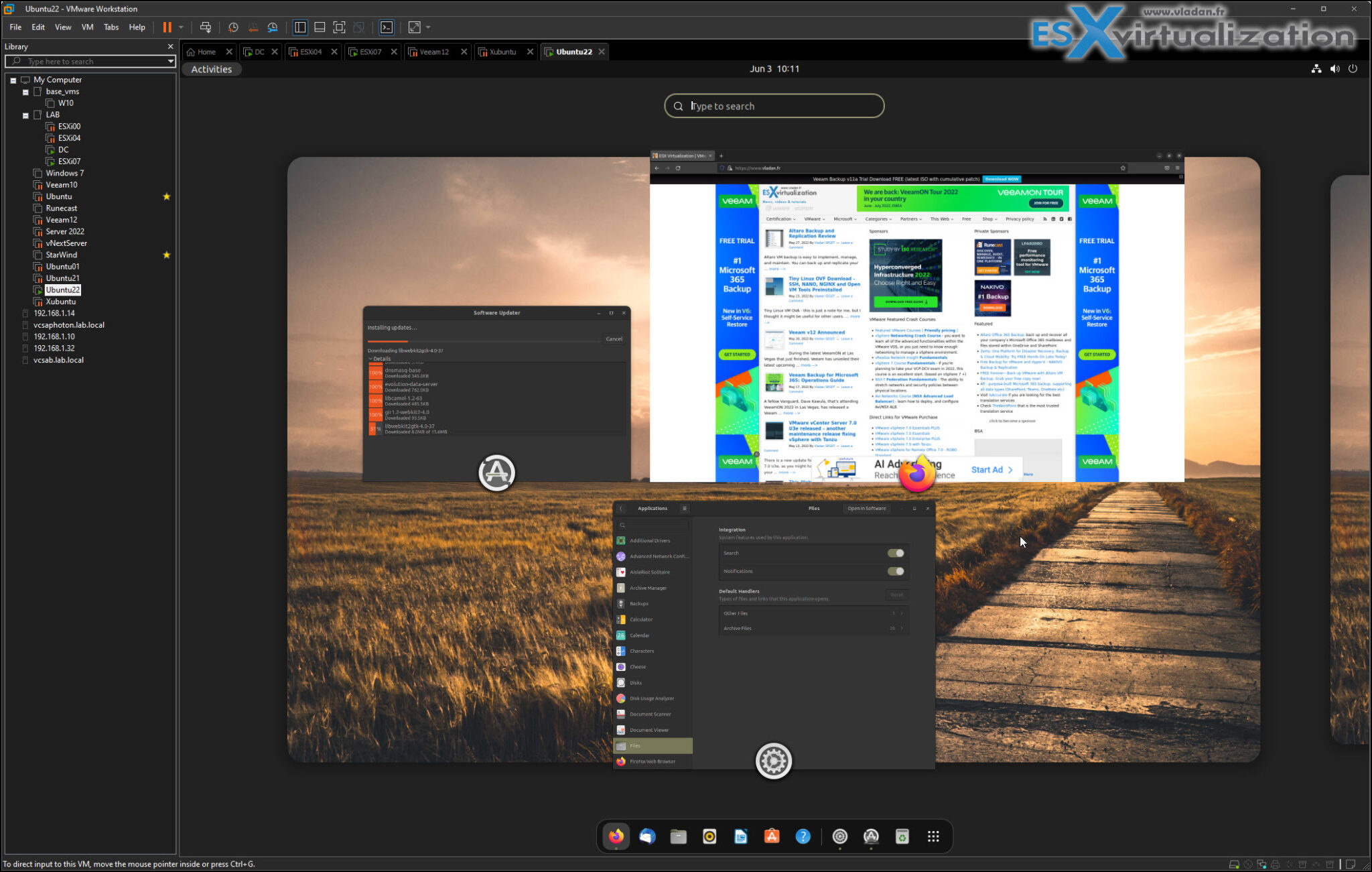This screenshot has height=872, width=1372.
Task: Cancel the updates installation in Software Updater
Action: click(x=613, y=338)
